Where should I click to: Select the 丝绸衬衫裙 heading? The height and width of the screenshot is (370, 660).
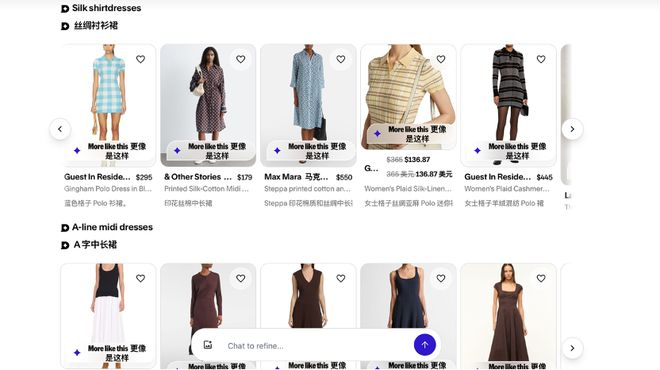[96, 26]
